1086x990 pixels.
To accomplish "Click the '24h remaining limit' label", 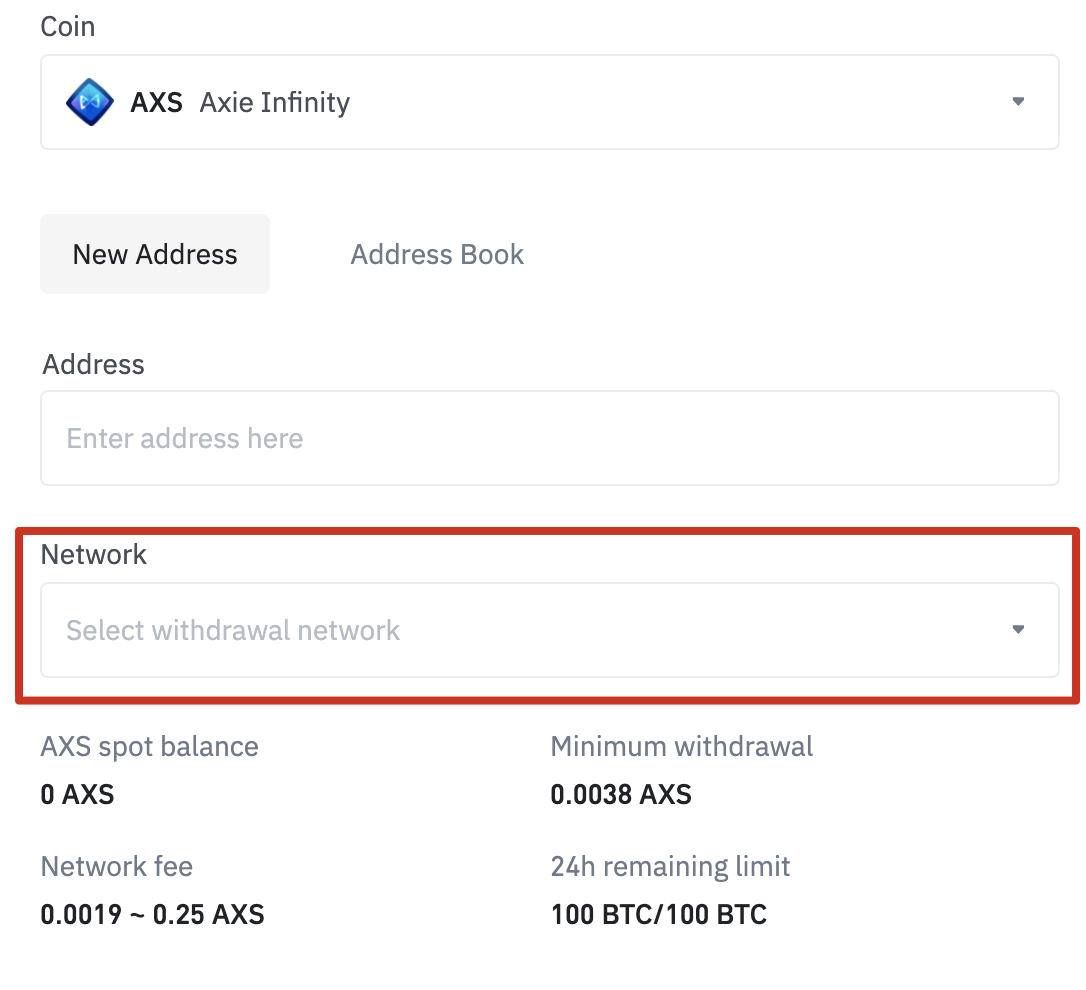I will click(670, 866).
